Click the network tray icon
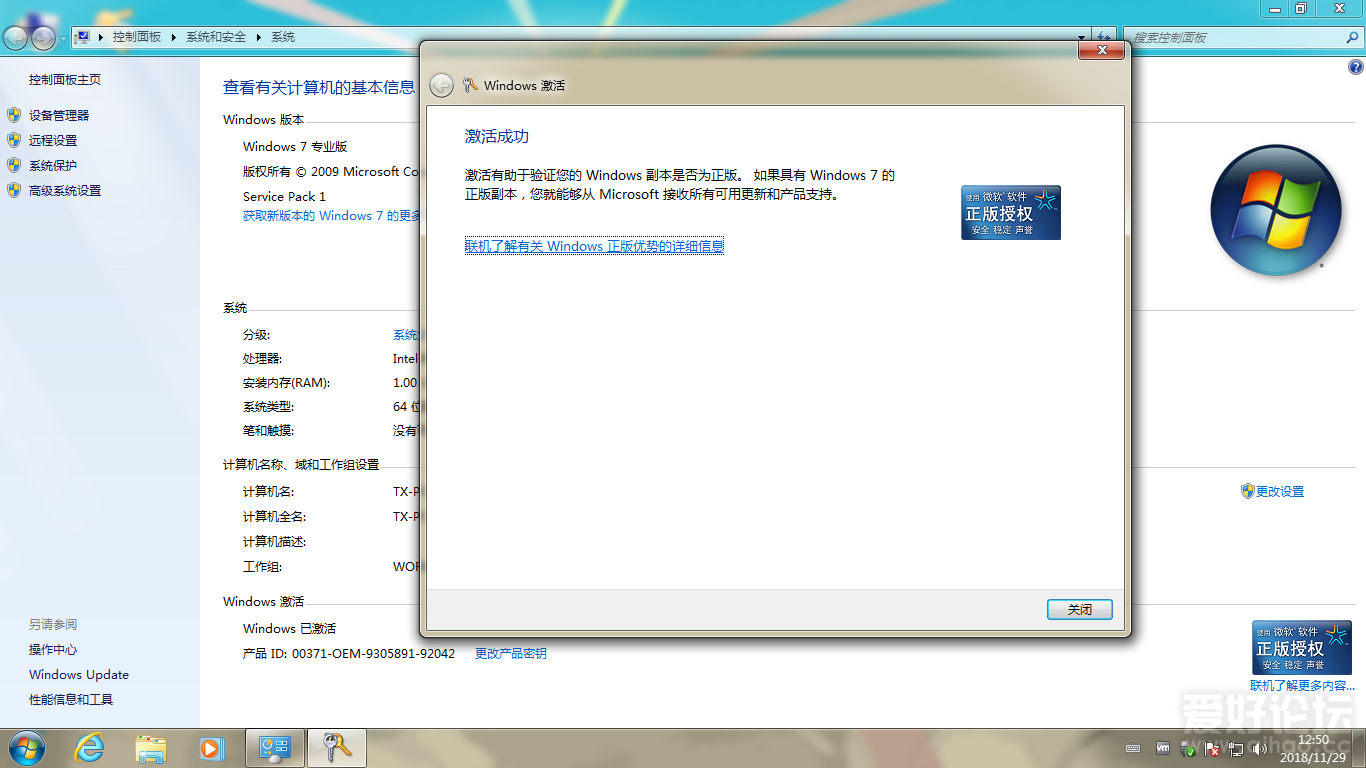The width and height of the screenshot is (1366, 768). [1236, 748]
